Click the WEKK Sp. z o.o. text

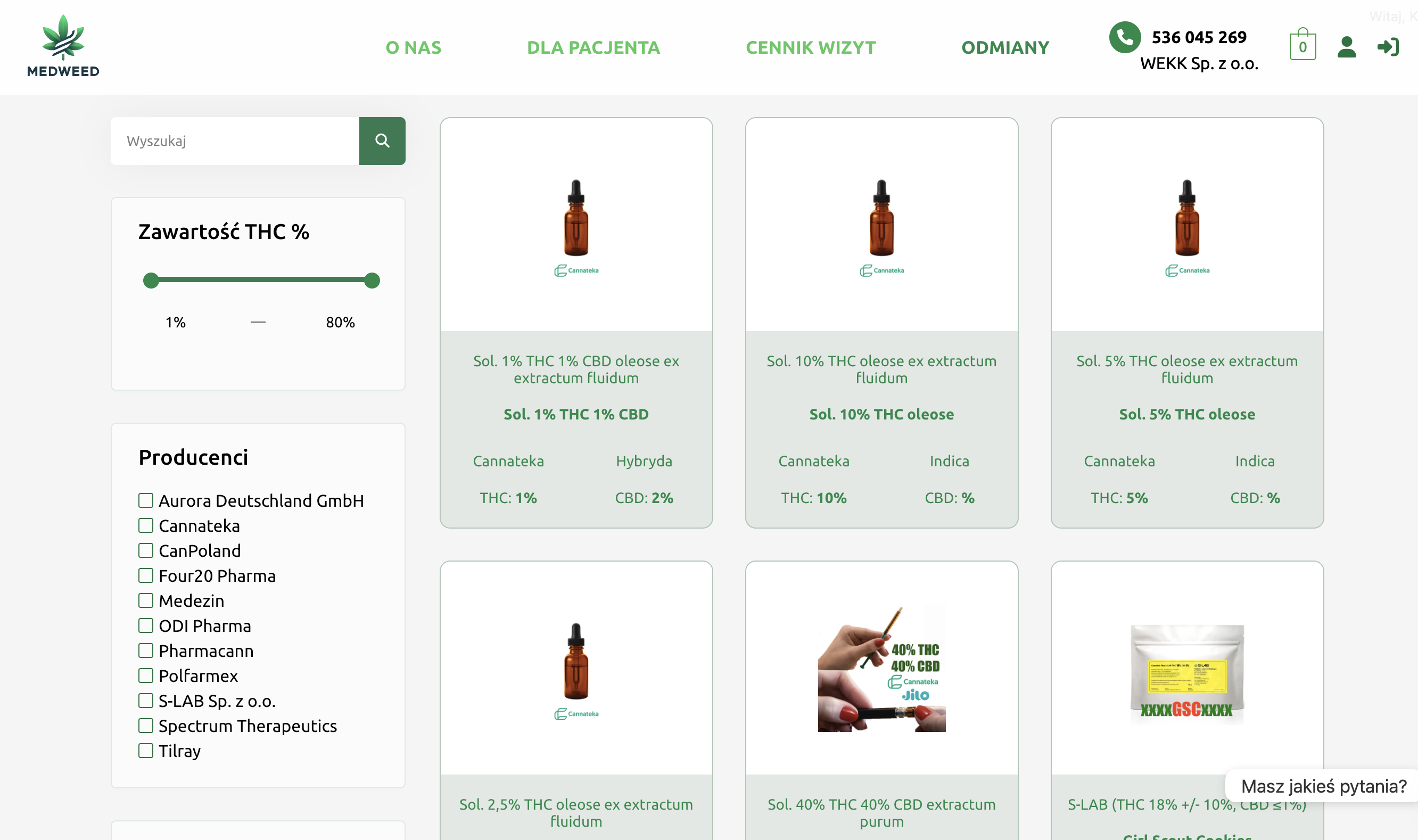coord(1199,63)
